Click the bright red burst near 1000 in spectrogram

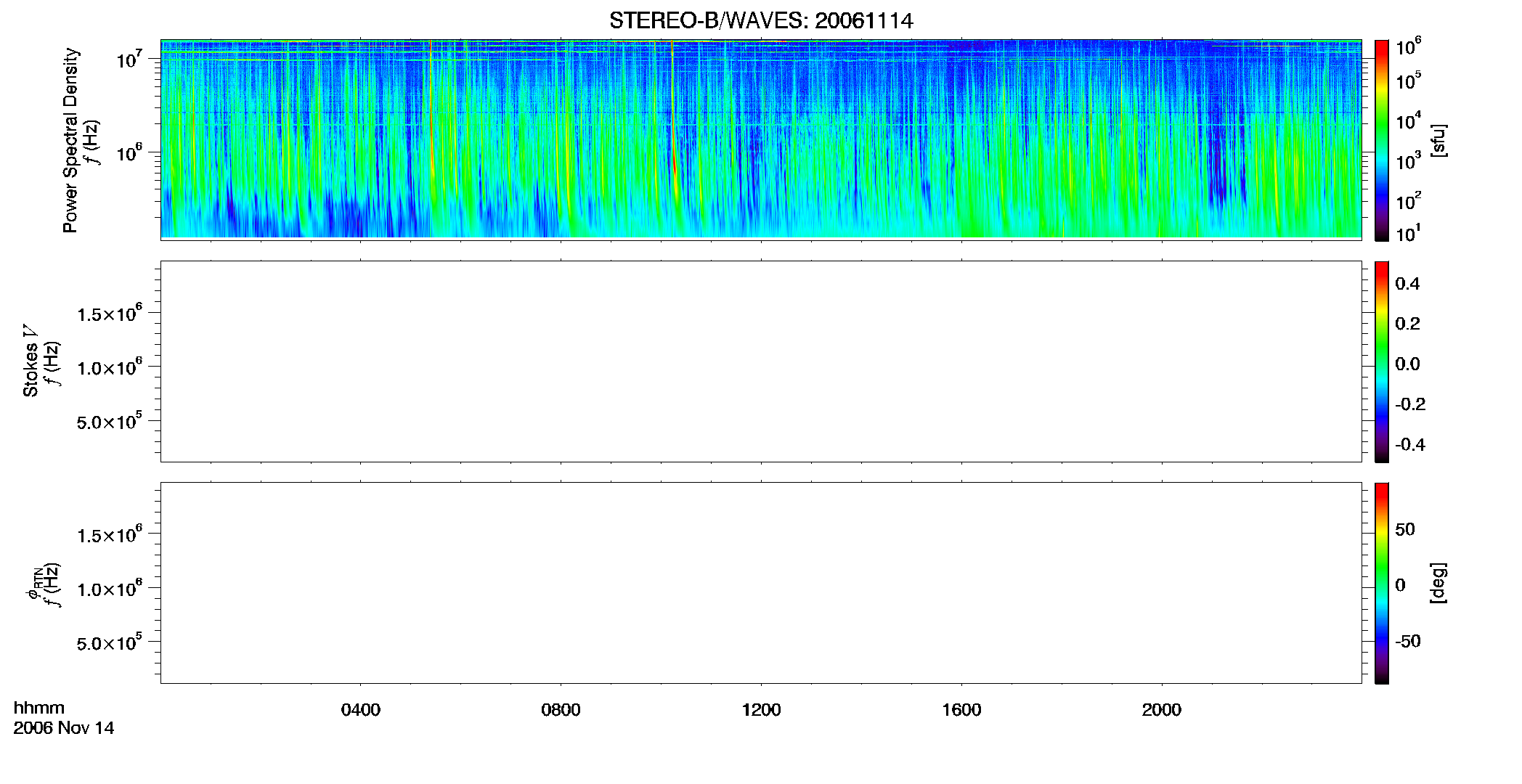click(x=675, y=163)
